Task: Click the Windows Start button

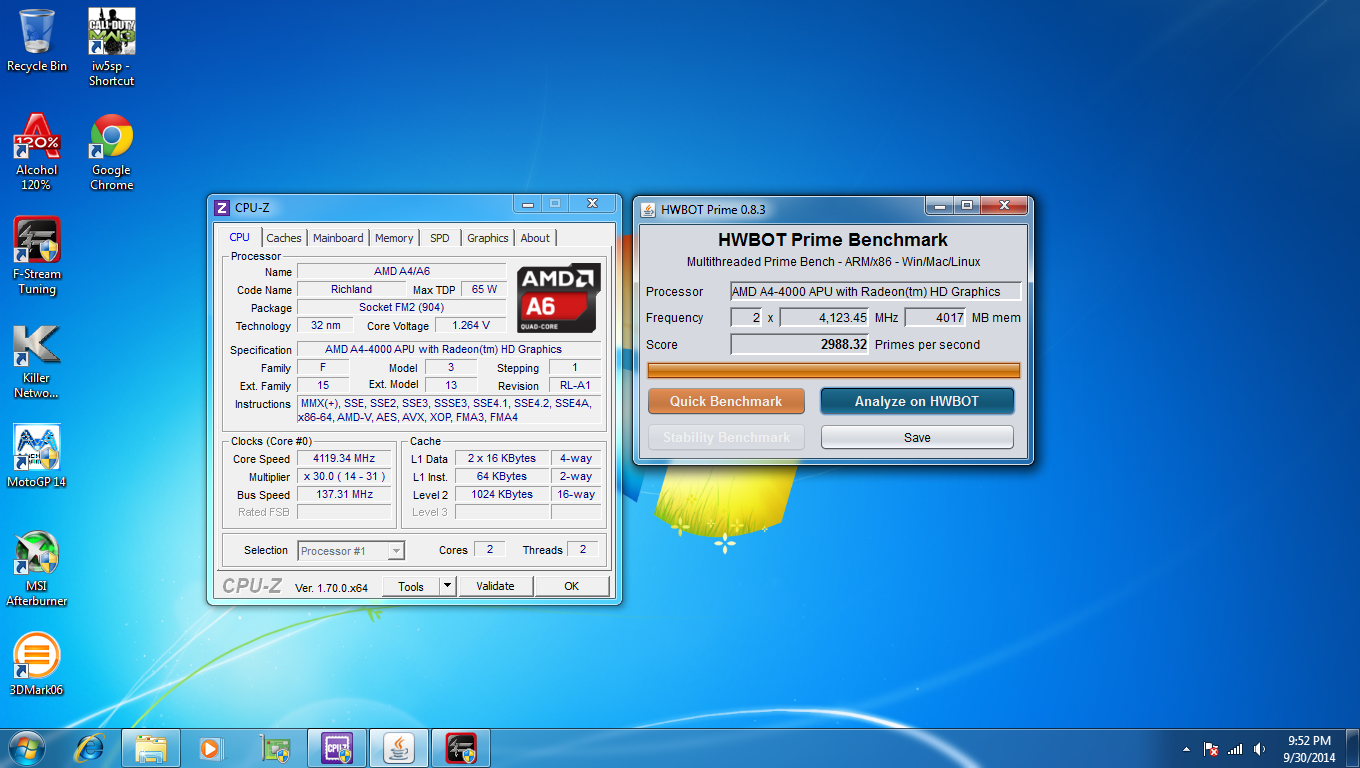Action: (26, 747)
